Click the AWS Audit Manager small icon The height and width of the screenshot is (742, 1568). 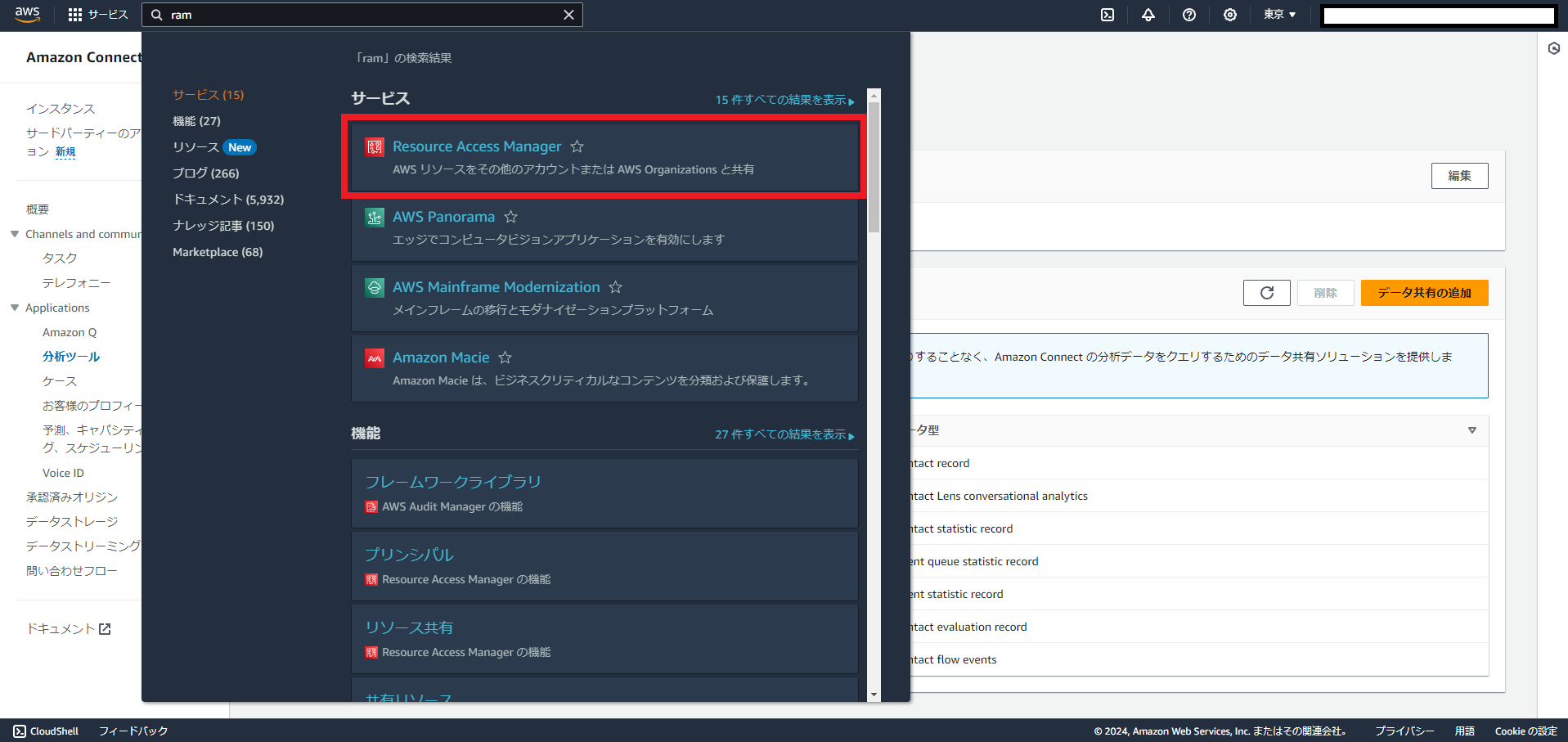pos(371,506)
